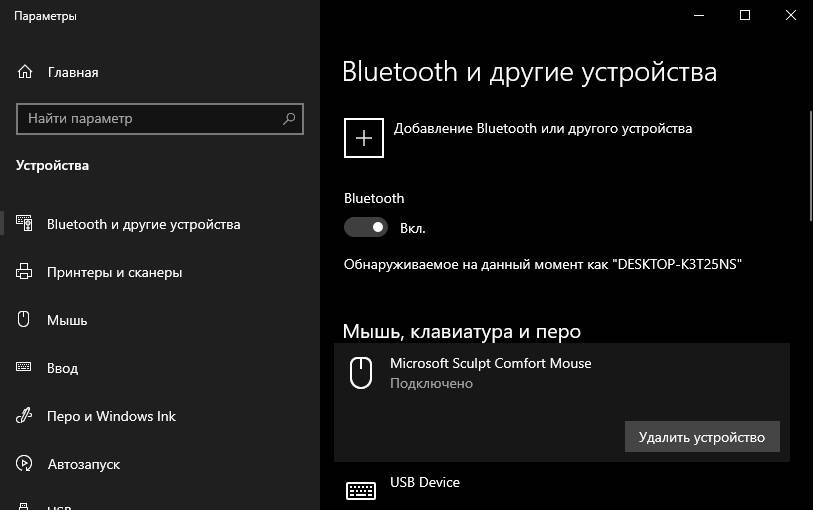The image size is (813, 510).
Task: Open Ввод via its keyboard icon
Action: click(25, 368)
